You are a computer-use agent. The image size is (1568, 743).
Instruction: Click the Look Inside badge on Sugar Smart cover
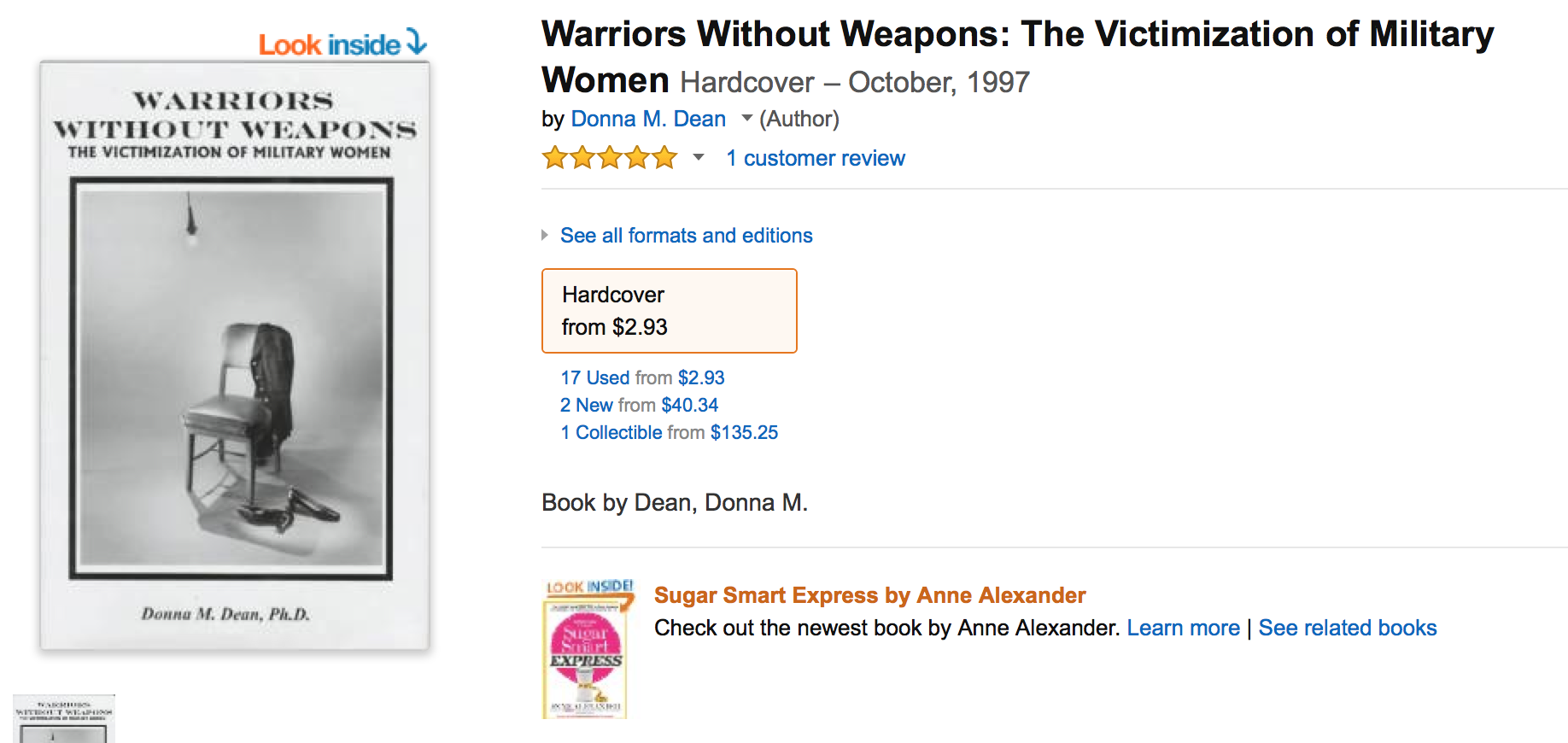pyautogui.click(x=589, y=588)
